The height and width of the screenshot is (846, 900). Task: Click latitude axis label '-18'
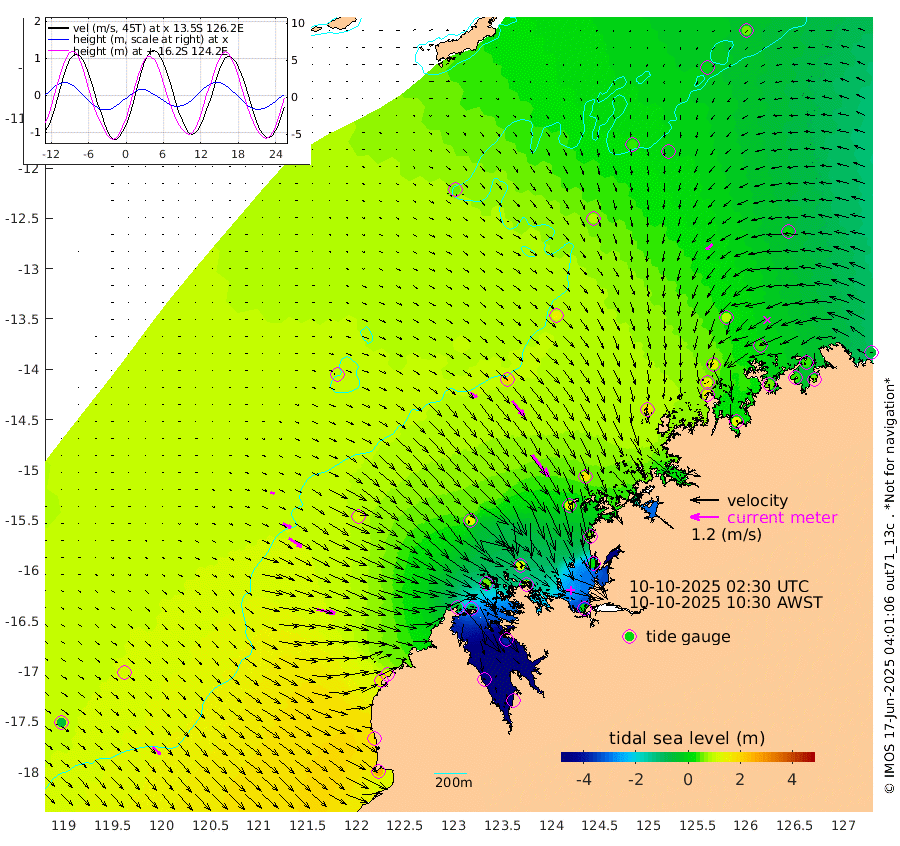[x=28, y=772]
